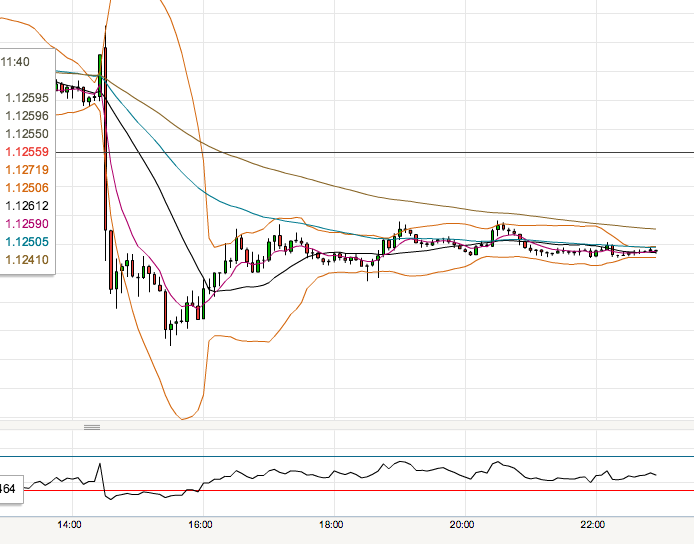
Task: Click the pane resize grip handle
Action: 92,427
